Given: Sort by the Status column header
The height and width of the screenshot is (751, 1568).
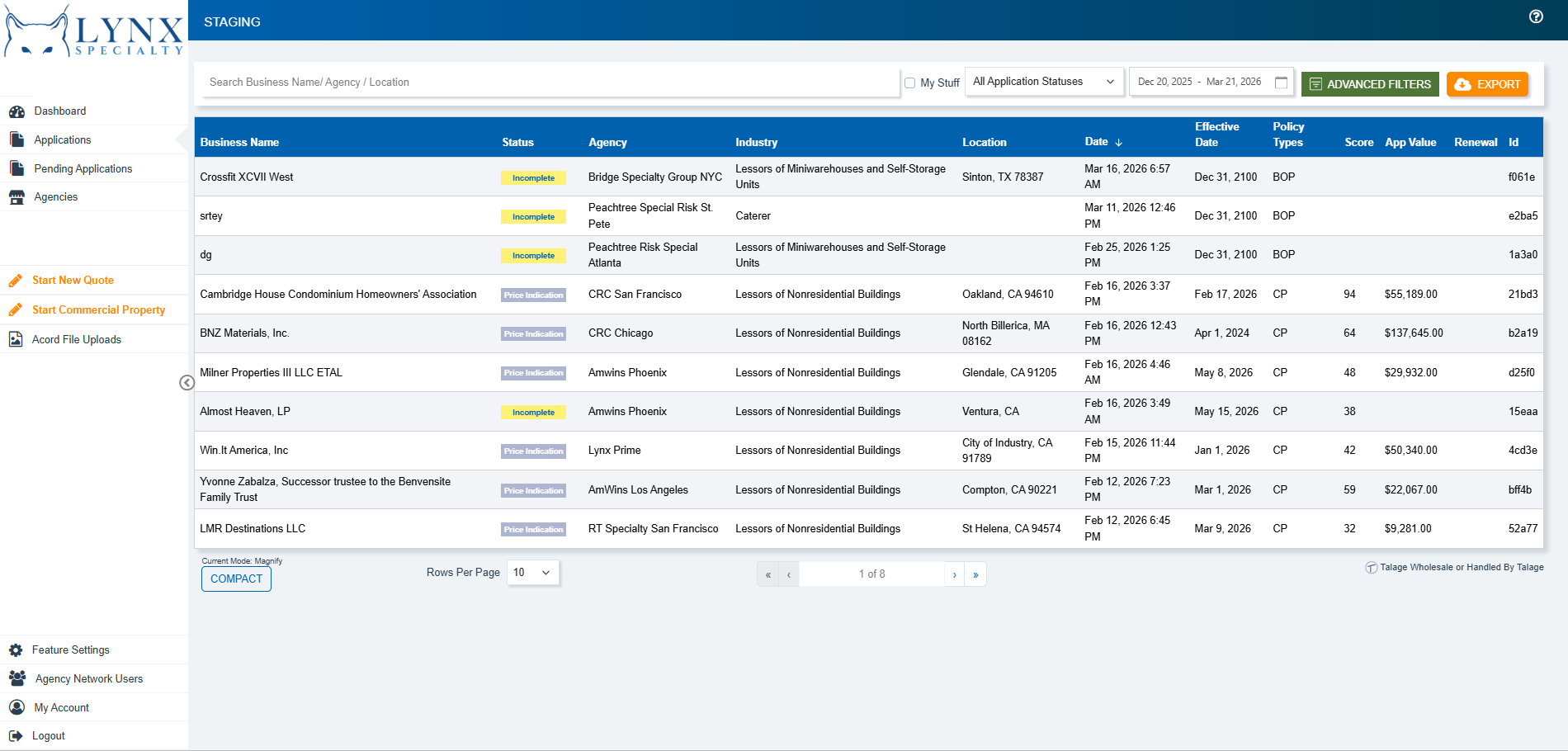Looking at the screenshot, I should [x=518, y=143].
